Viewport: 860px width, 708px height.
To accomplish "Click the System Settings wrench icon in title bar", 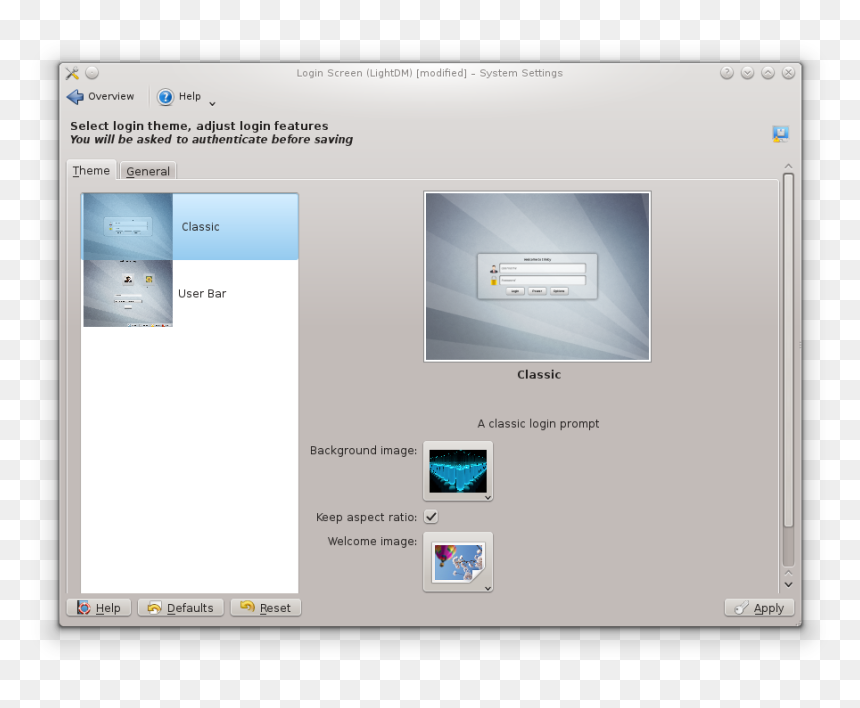I will 72,73.
